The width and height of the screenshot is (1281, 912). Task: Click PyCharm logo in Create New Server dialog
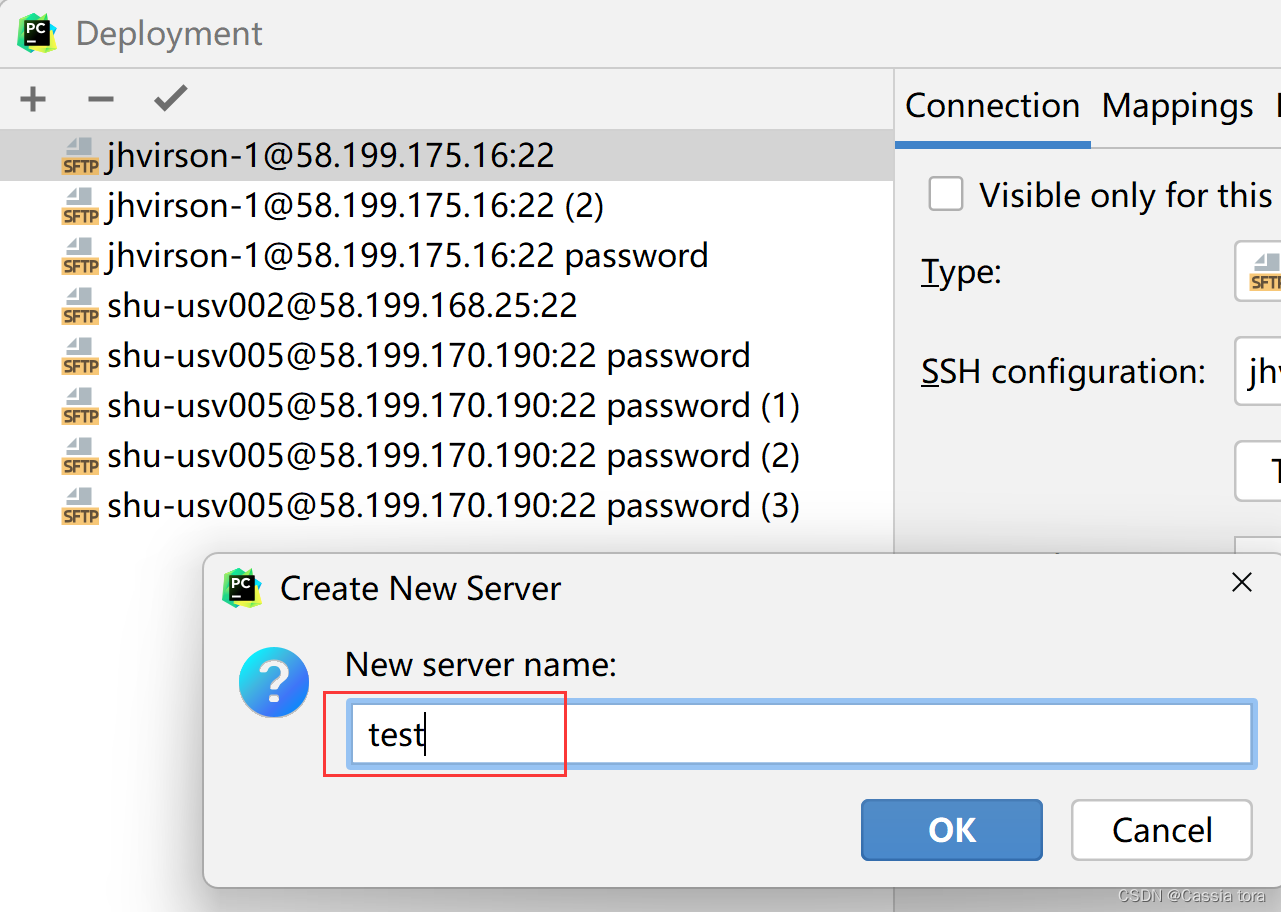pos(242,588)
